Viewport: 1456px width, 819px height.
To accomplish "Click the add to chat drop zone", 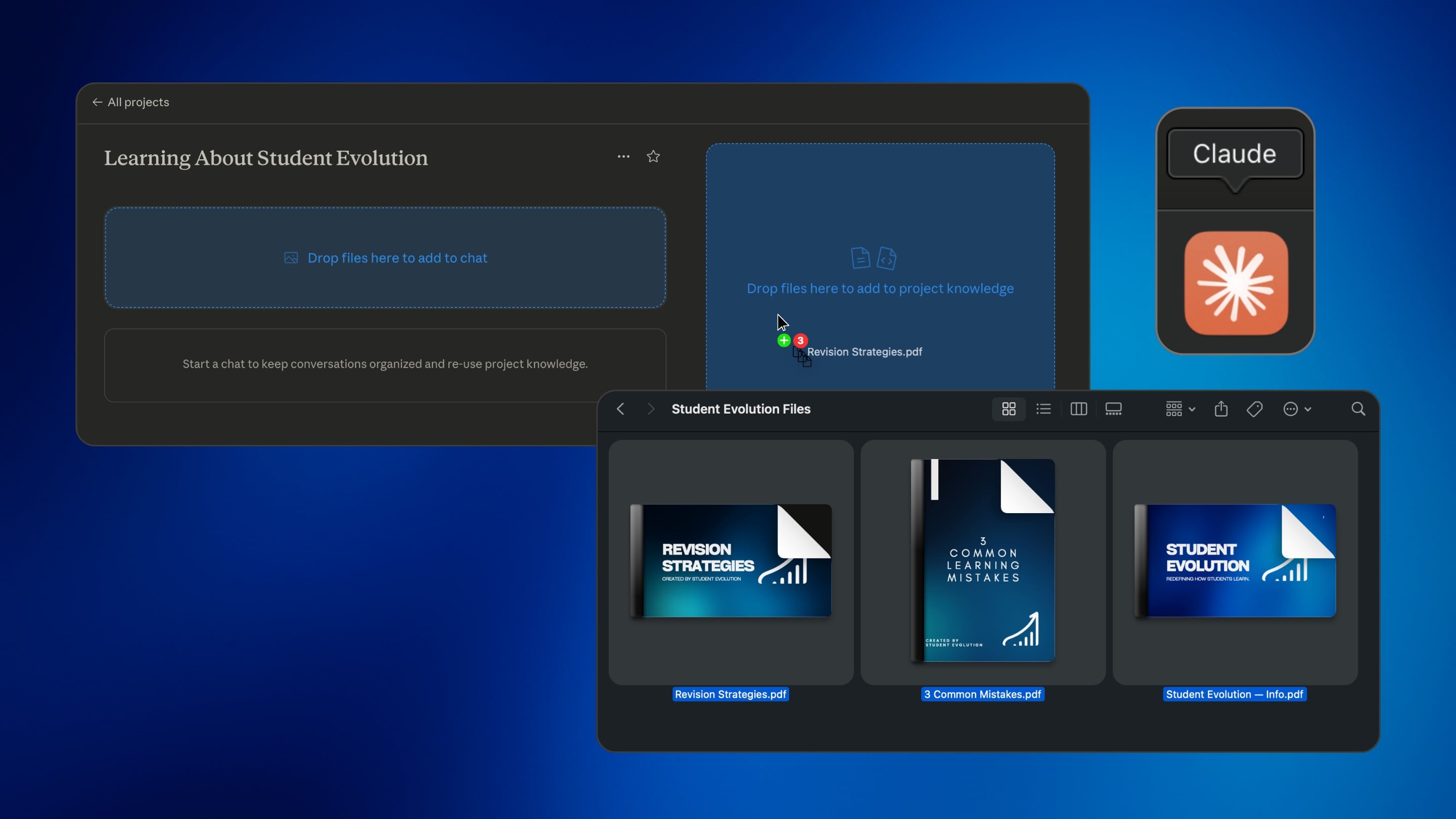I will click(385, 258).
